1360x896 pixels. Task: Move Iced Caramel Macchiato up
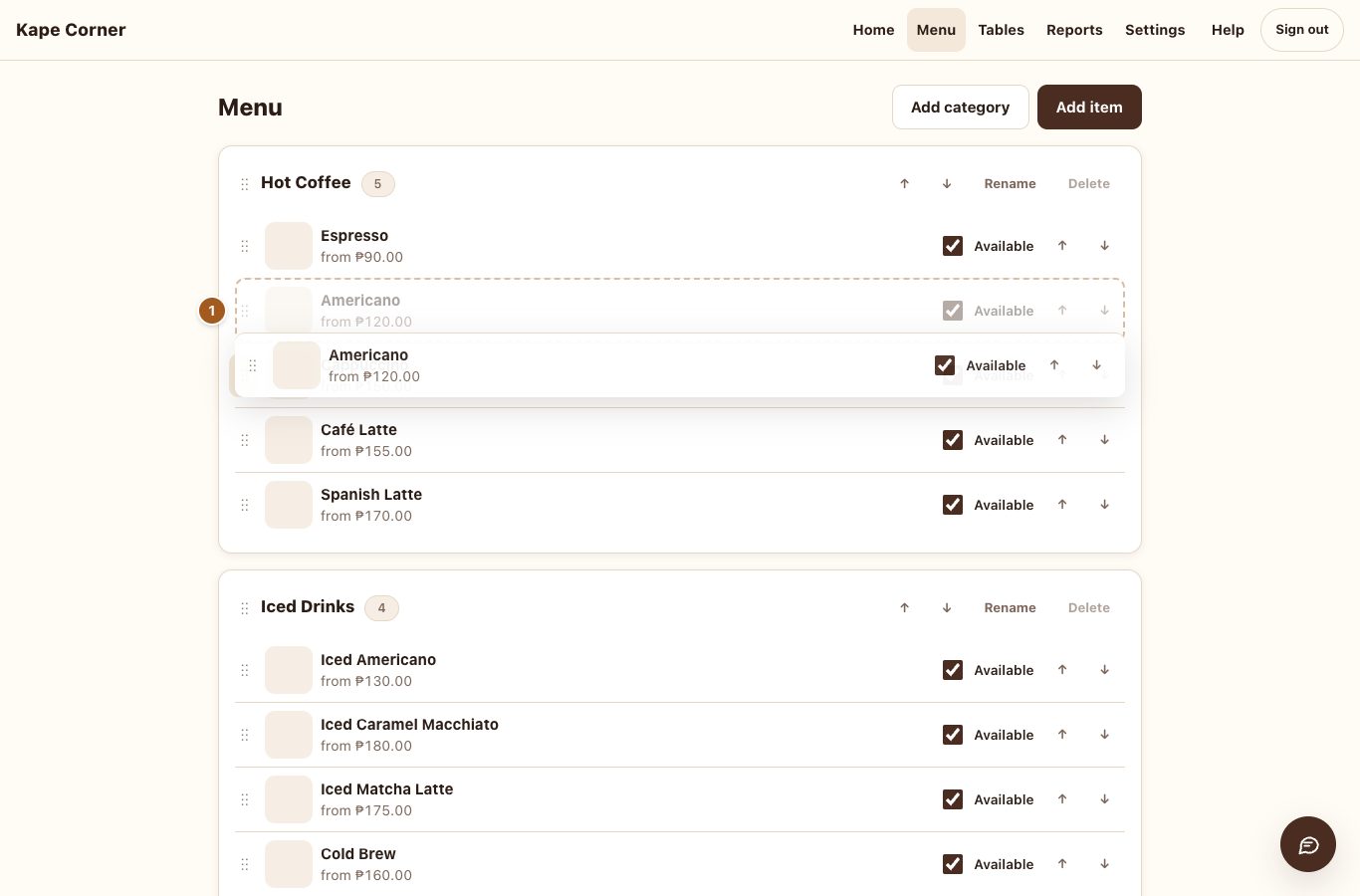[x=1062, y=735]
